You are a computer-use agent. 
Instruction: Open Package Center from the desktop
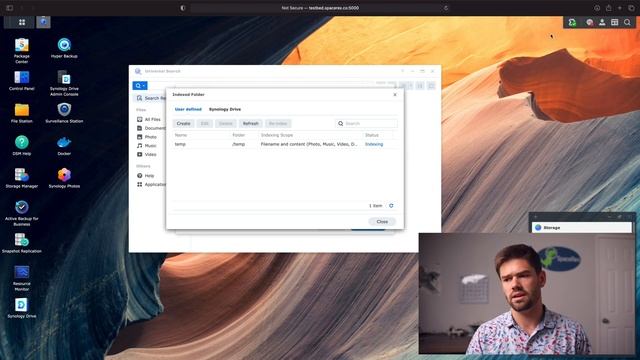tap(22, 50)
